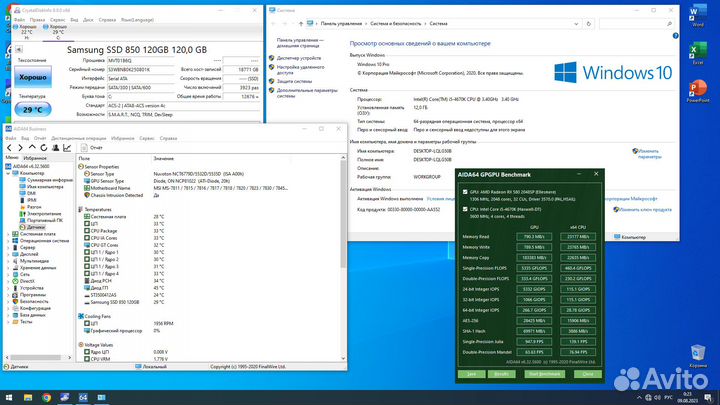
Task: Click Изменить ключ продукта link
Action: (x=645, y=209)
